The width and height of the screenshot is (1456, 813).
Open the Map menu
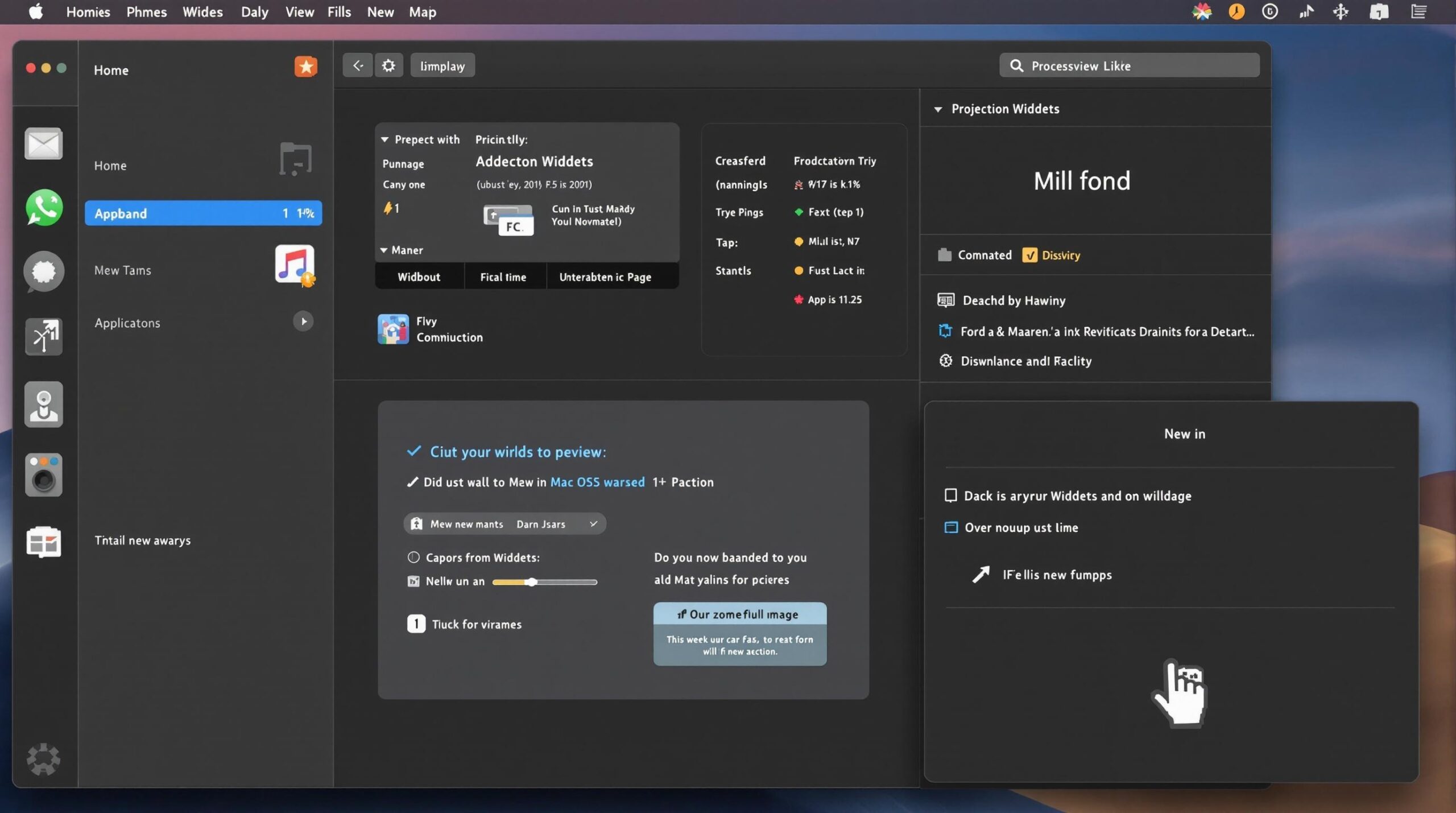point(423,12)
